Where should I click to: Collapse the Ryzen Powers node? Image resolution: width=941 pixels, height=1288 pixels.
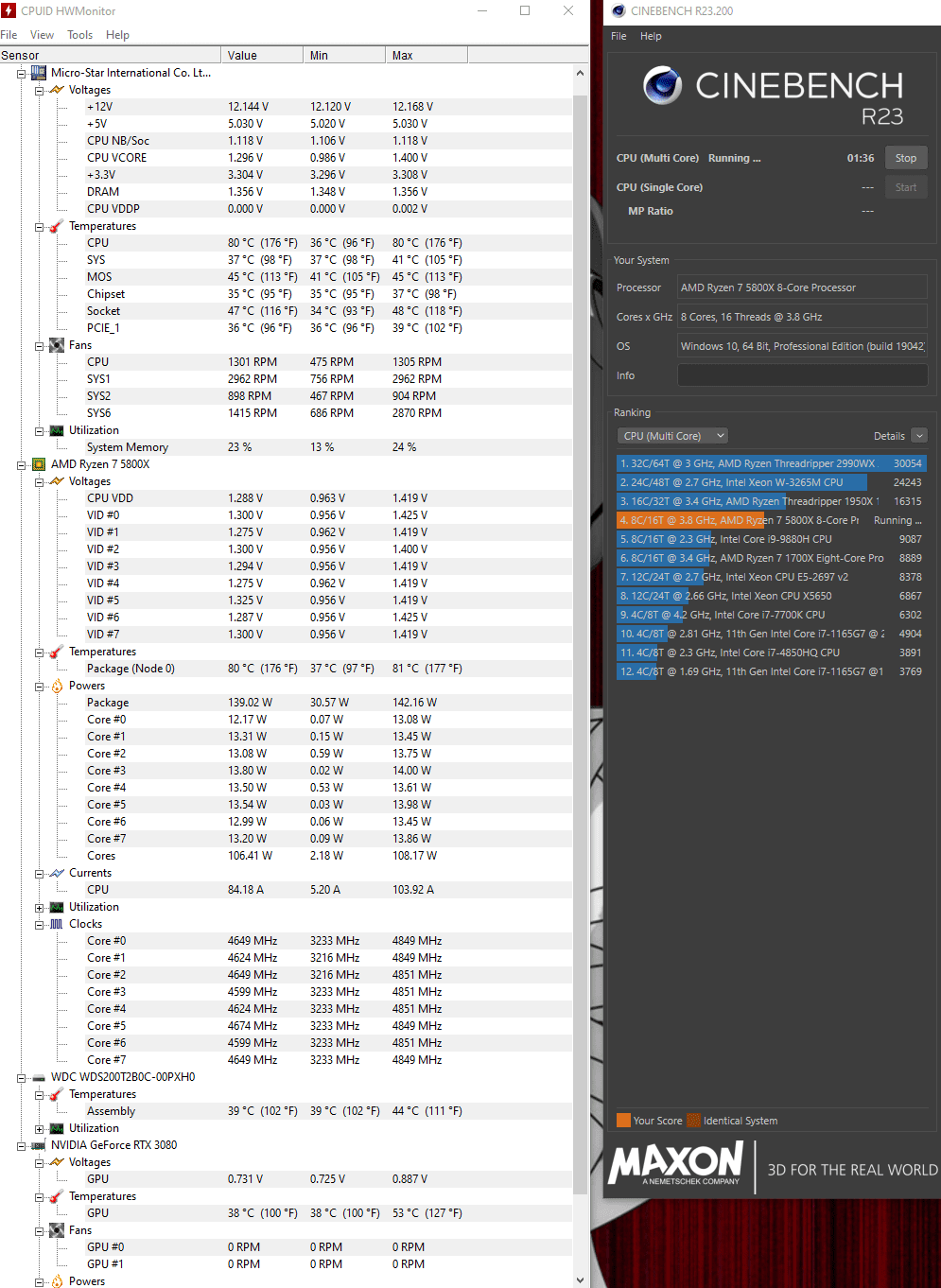(40, 686)
